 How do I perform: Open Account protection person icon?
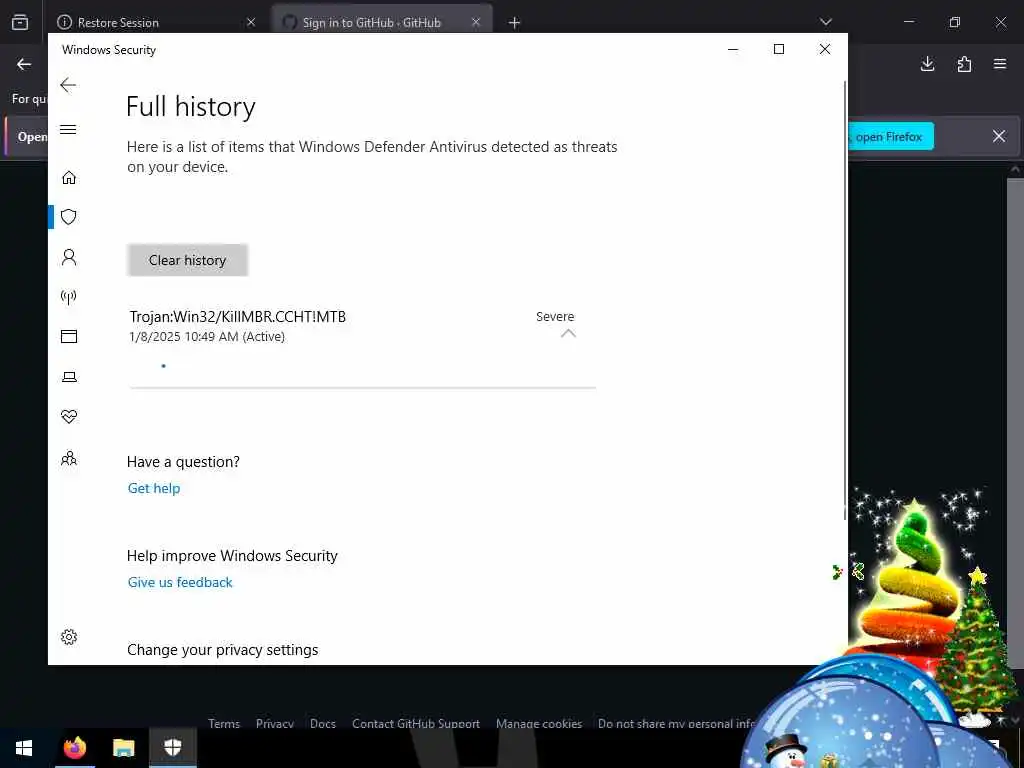coord(69,257)
